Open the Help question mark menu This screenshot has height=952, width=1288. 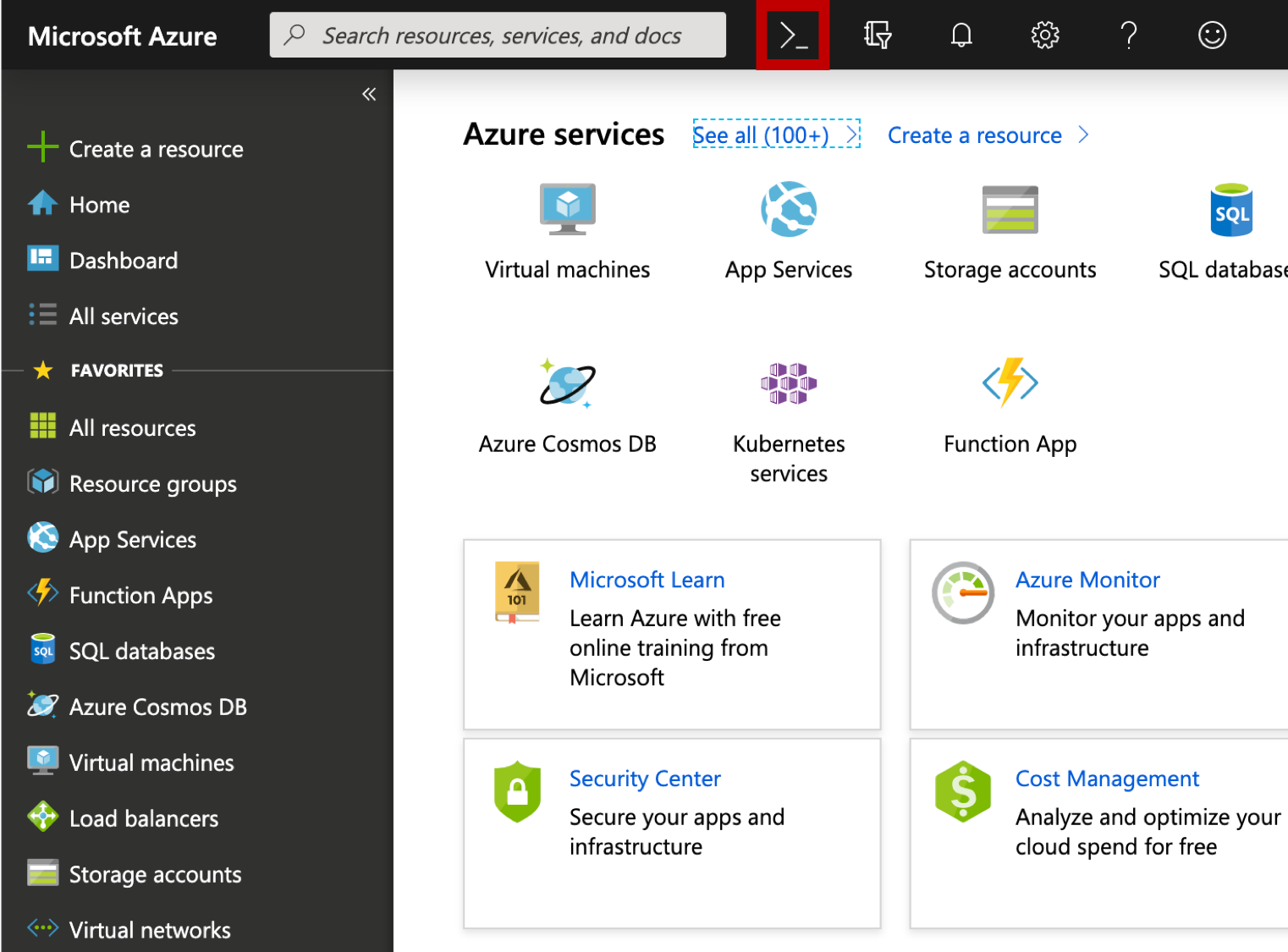[x=1129, y=36]
